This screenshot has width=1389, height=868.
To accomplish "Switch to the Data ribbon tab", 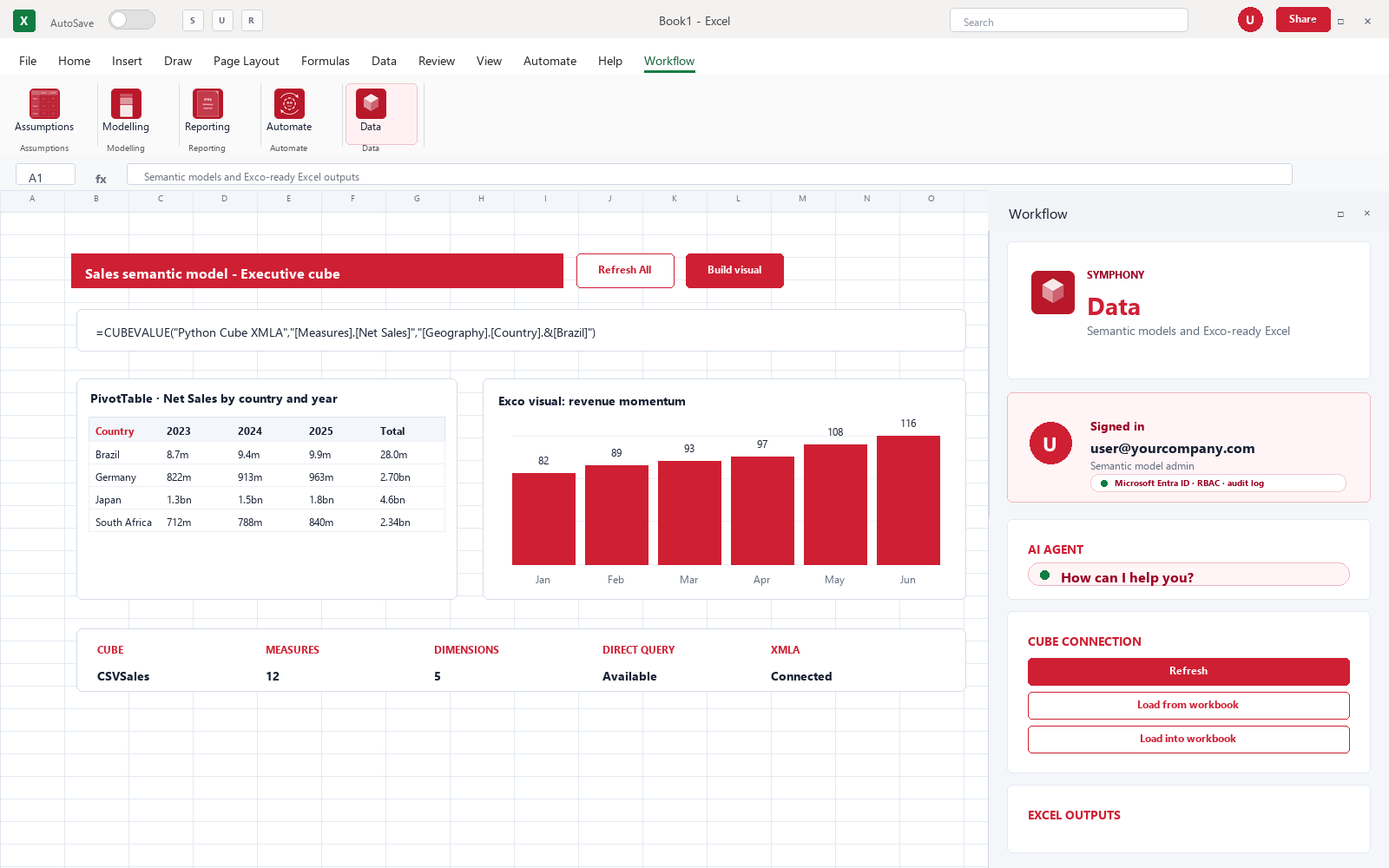I will [x=384, y=61].
